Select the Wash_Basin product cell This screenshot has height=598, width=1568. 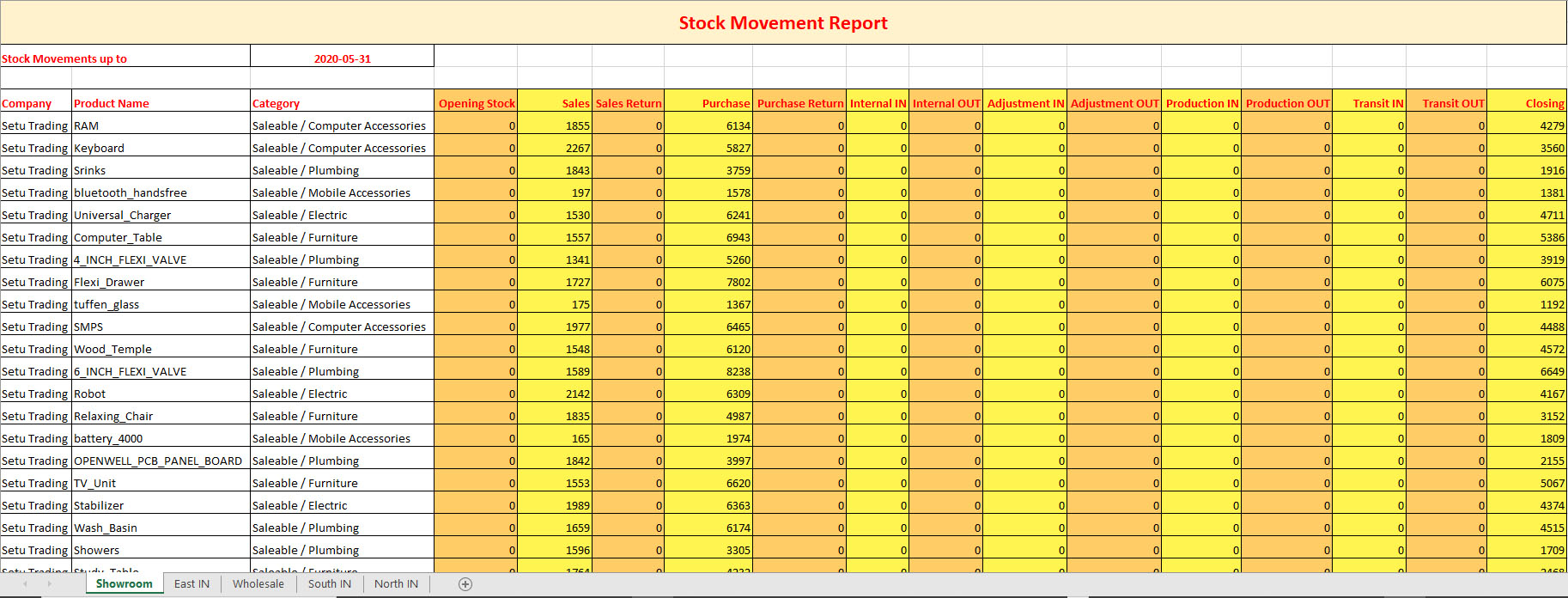(x=161, y=525)
